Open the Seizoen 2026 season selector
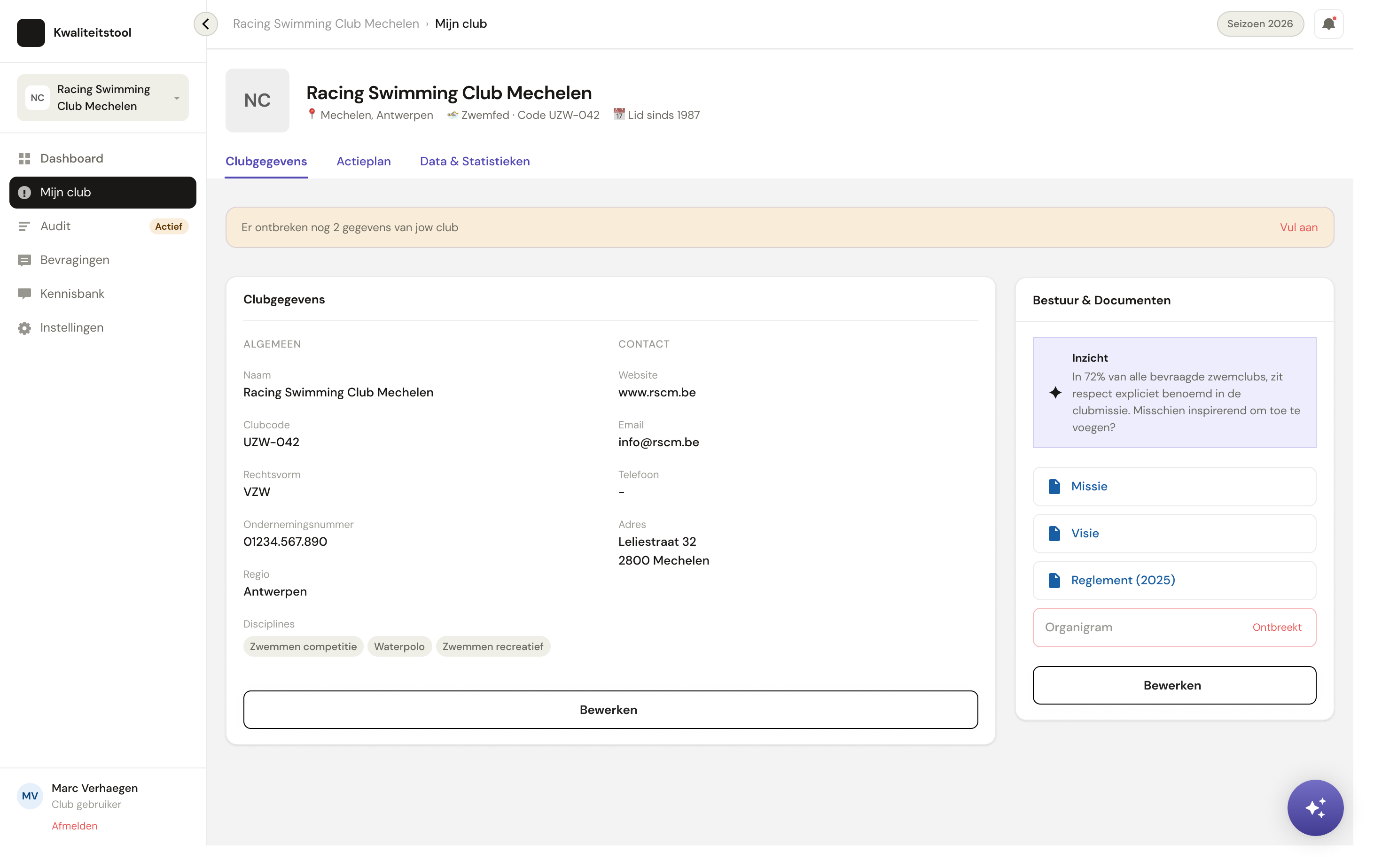1374x868 pixels. pos(1260,24)
